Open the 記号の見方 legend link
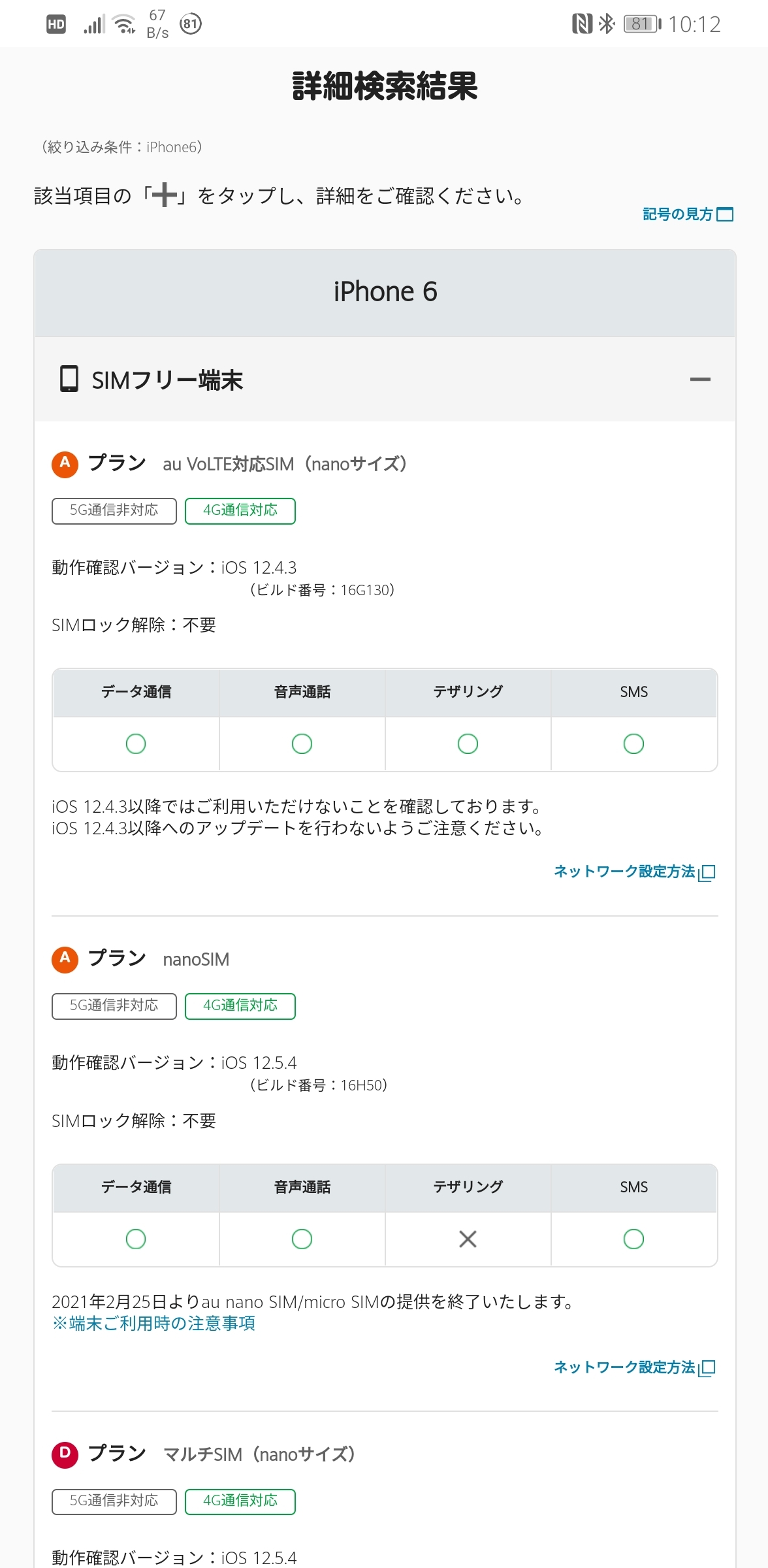 click(x=687, y=214)
